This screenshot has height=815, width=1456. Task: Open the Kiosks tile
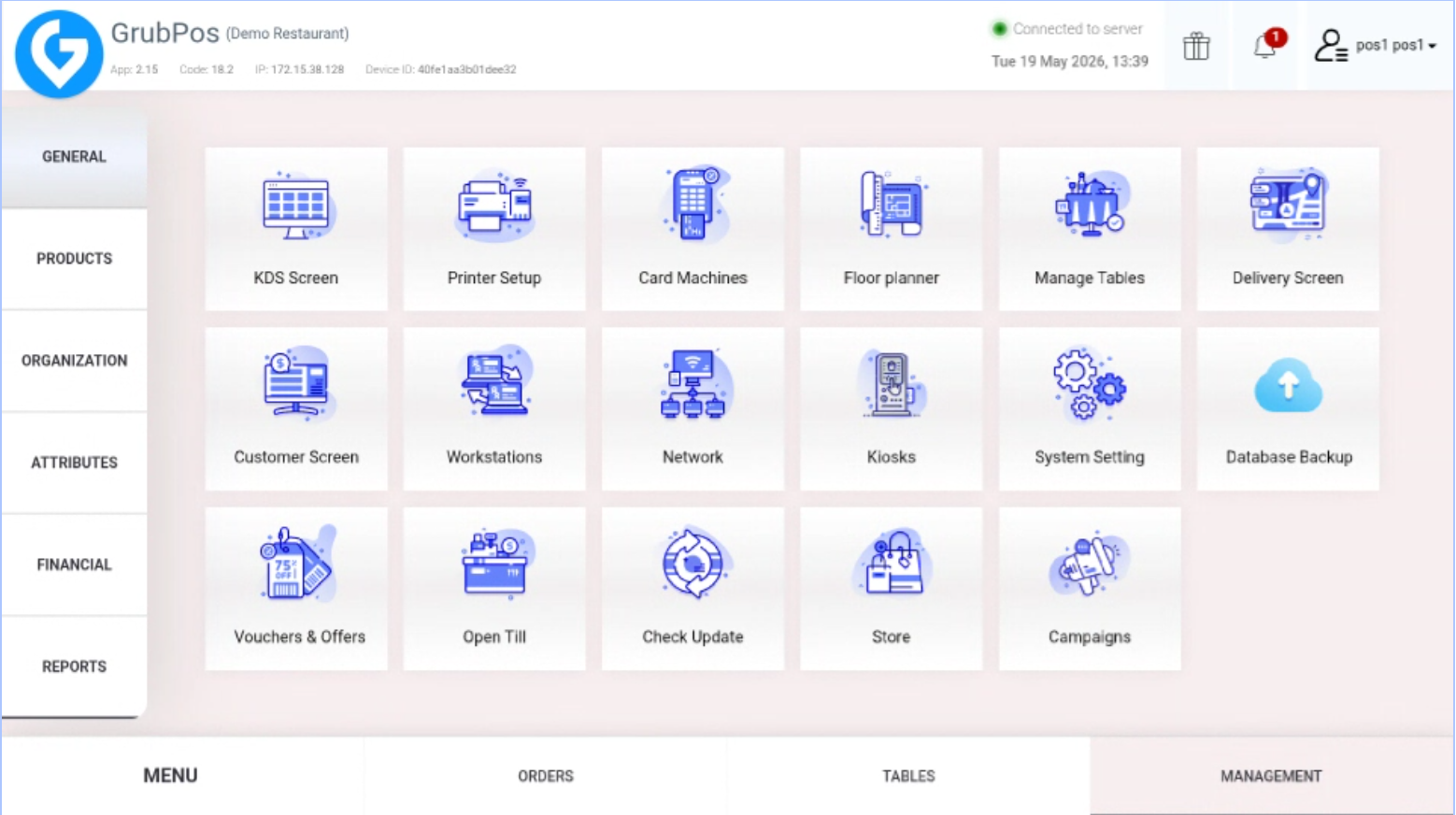(892, 408)
